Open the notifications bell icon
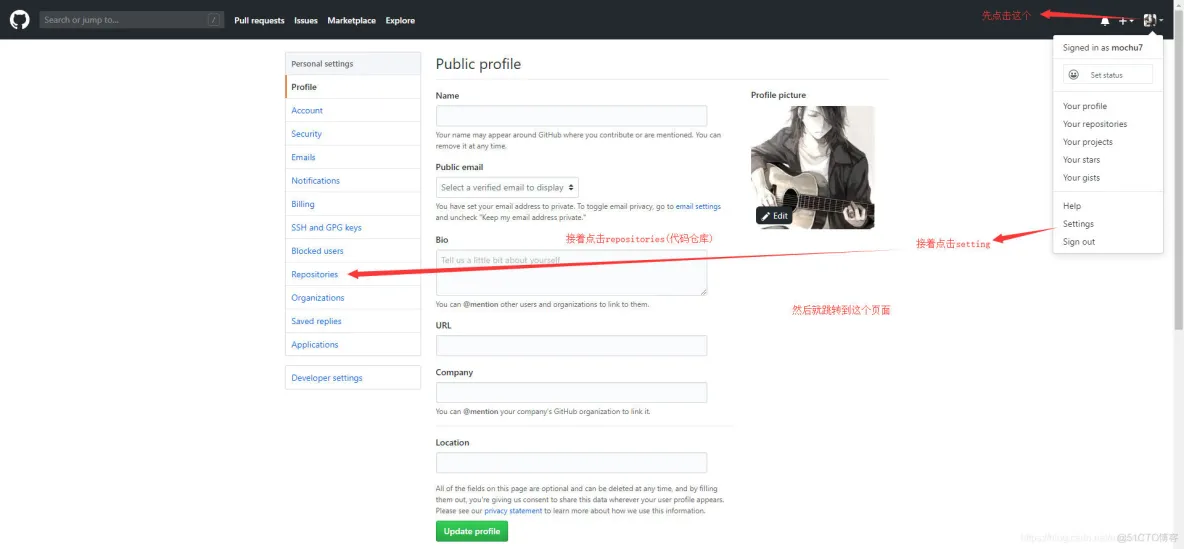The image size is (1184, 549). pos(1105,20)
